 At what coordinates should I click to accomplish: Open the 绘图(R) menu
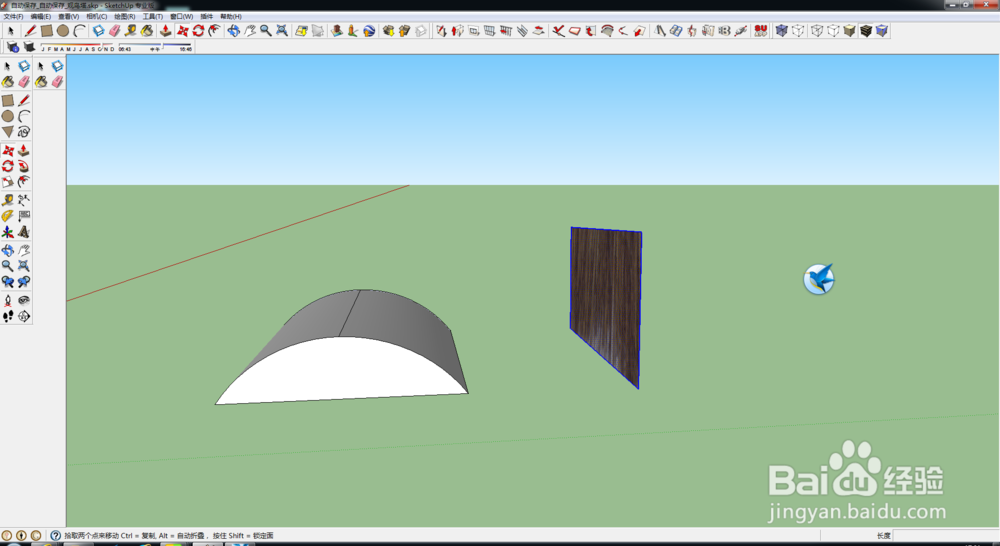pos(125,17)
